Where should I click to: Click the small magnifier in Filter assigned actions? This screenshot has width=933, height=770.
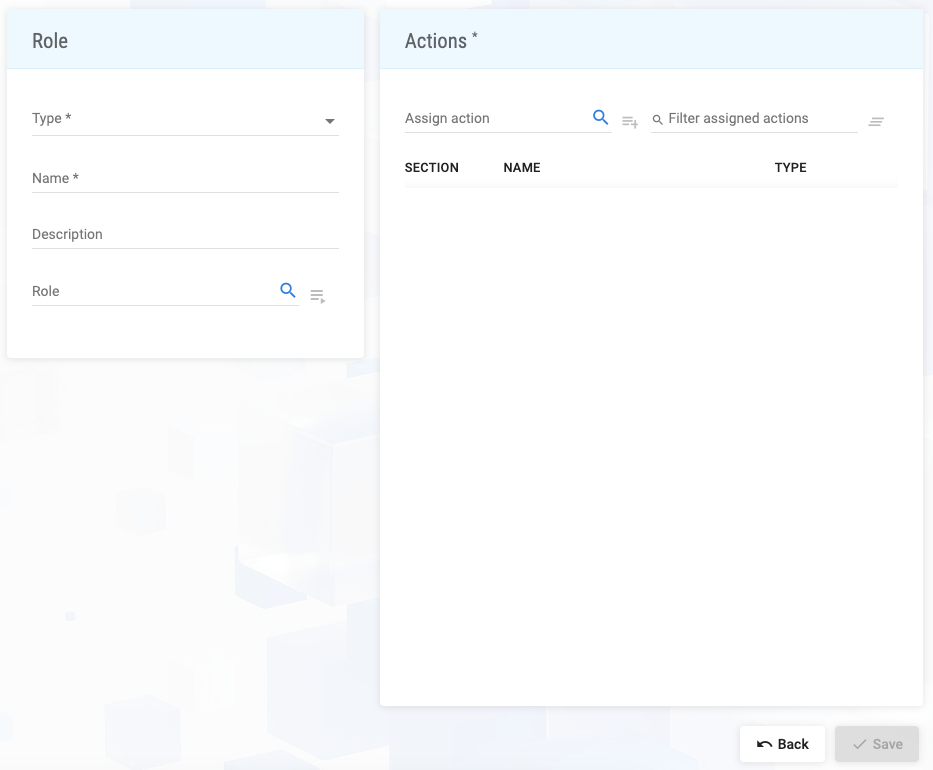pyautogui.click(x=657, y=119)
